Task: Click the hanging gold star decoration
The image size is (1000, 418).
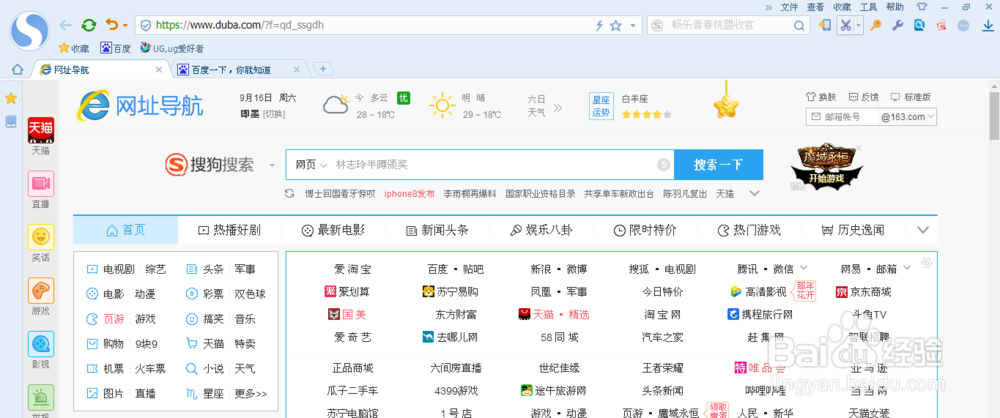Action: 726,104
